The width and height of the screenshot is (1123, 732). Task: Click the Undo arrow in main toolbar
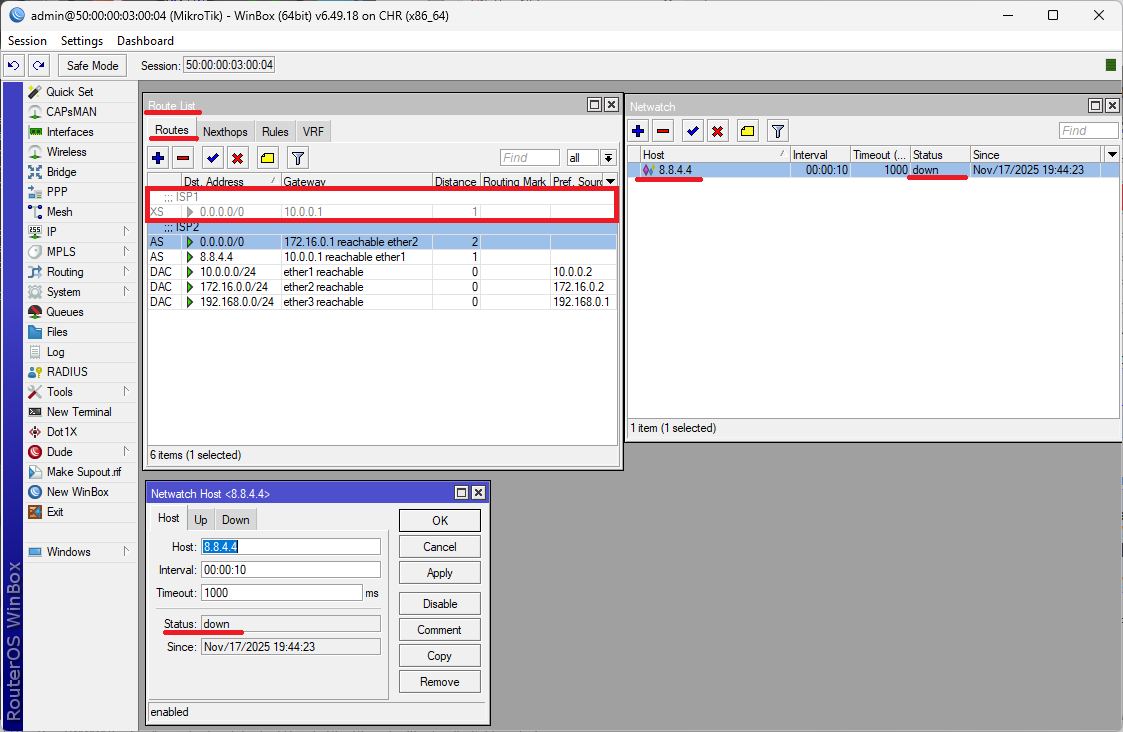coord(13,65)
